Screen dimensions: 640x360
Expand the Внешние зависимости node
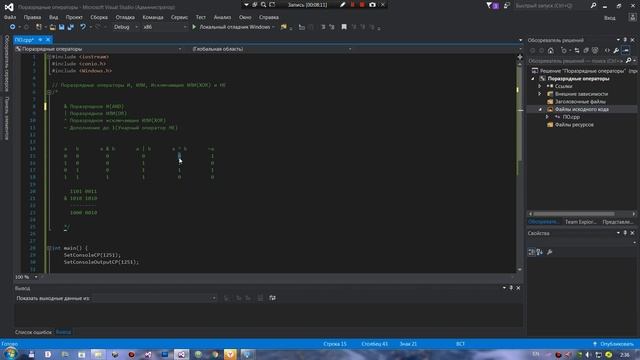click(x=540, y=94)
